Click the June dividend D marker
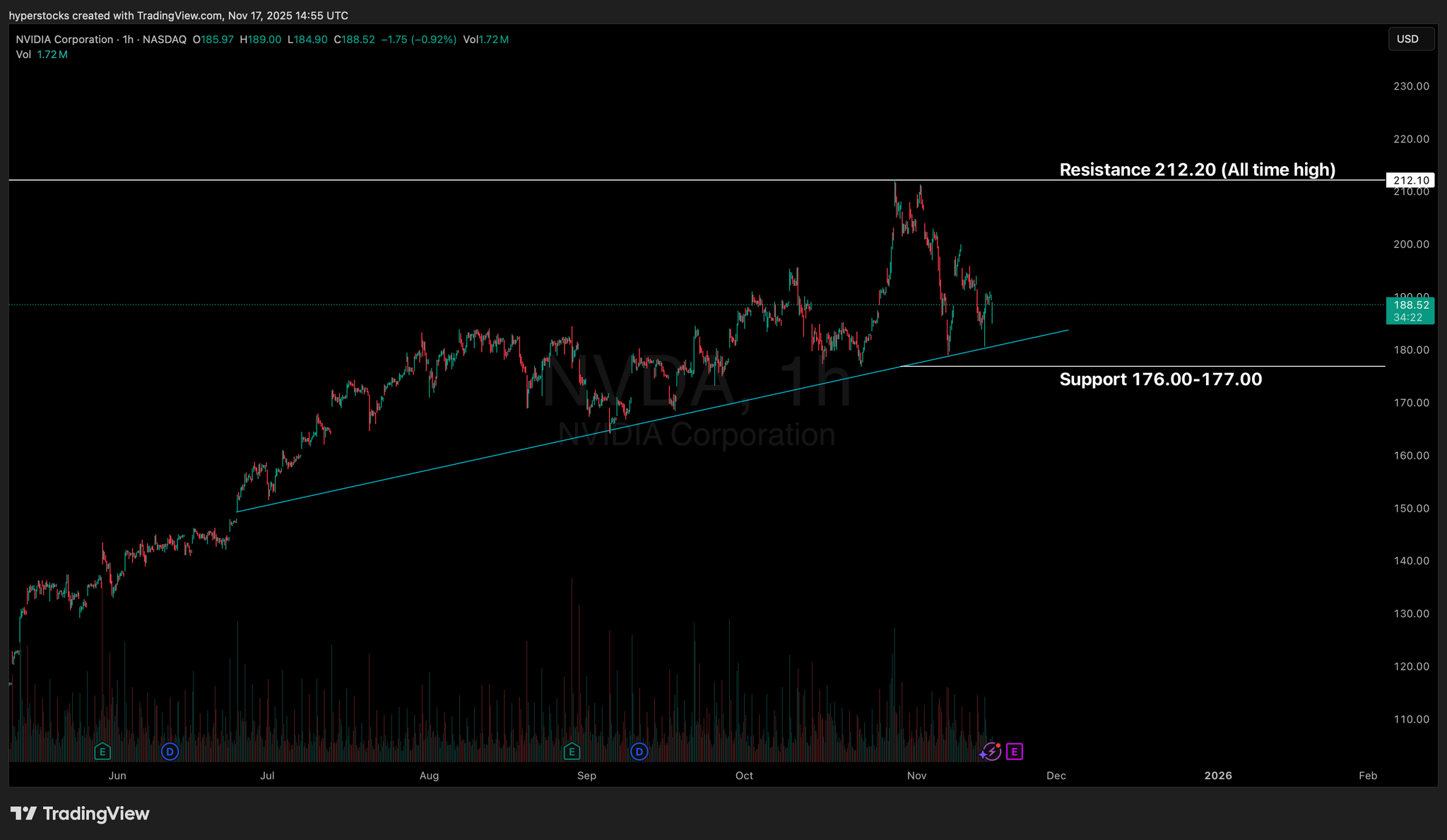 pos(170,752)
